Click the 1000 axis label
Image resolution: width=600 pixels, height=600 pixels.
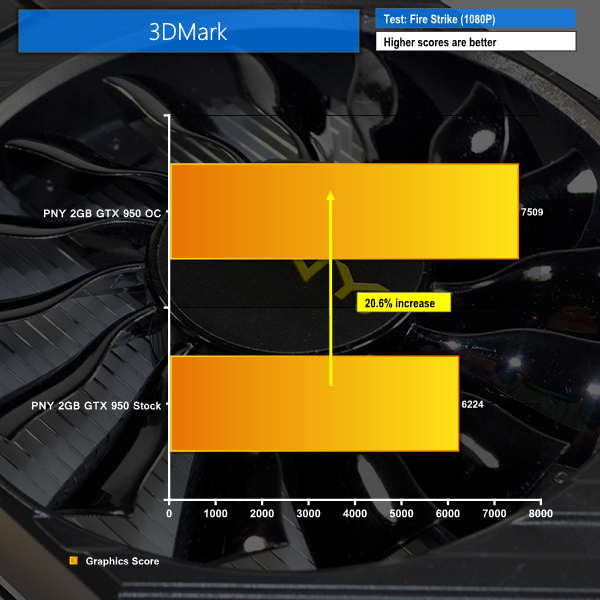215,514
